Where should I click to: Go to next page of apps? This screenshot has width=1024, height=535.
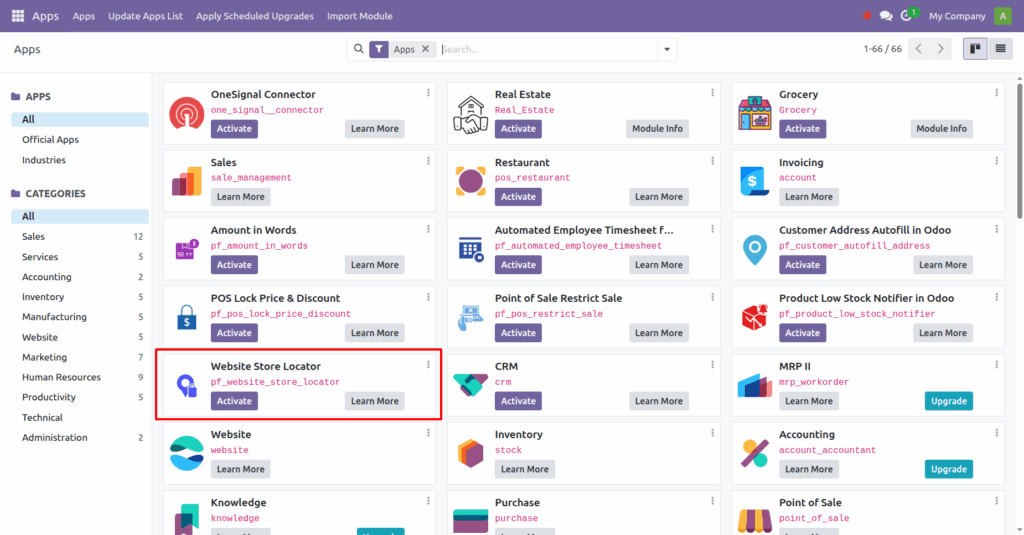[x=940, y=49]
